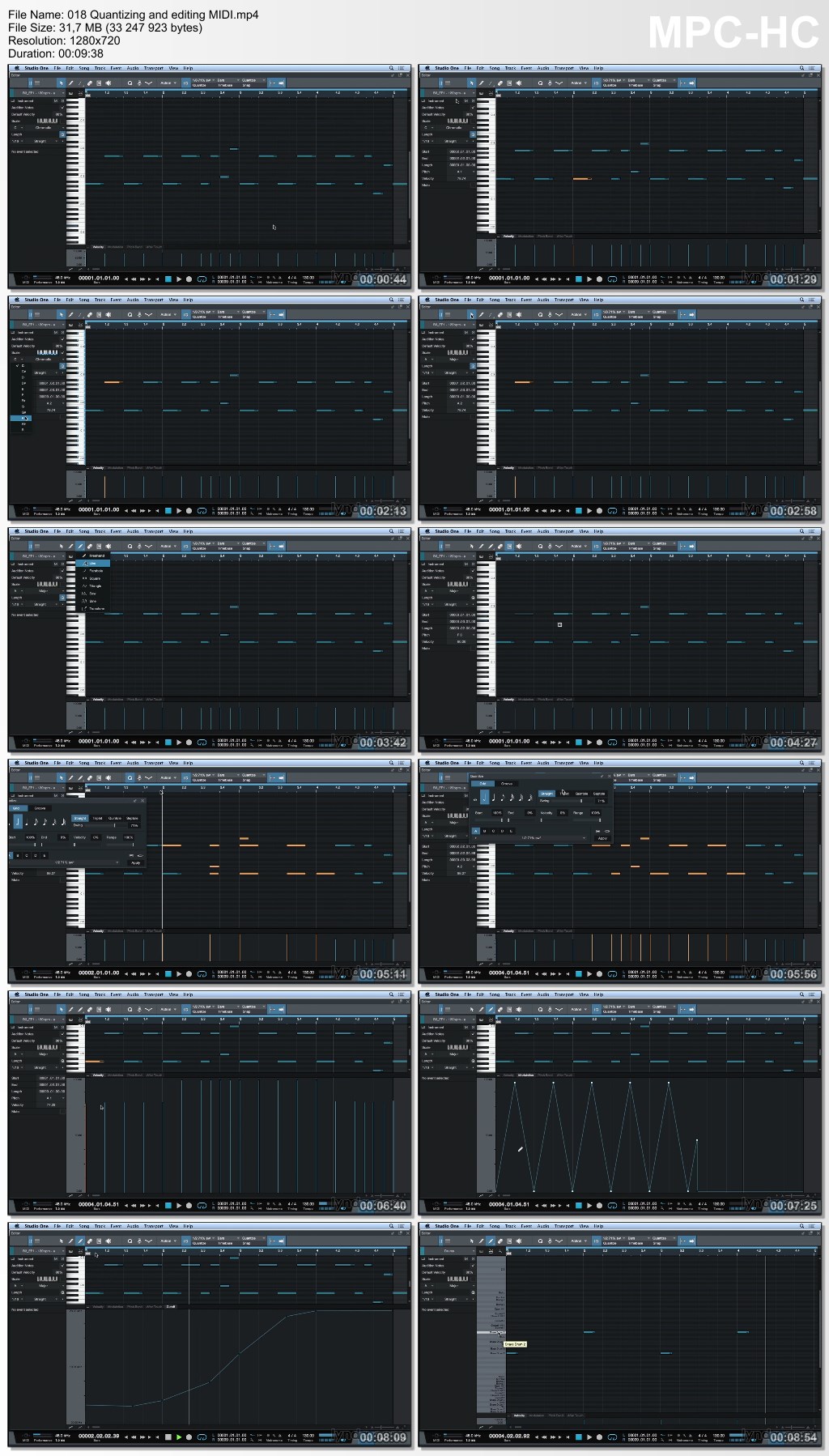Mute the track with M in the 00:04:27 frame
829x1456 pixels.
pyautogui.click(x=466, y=564)
